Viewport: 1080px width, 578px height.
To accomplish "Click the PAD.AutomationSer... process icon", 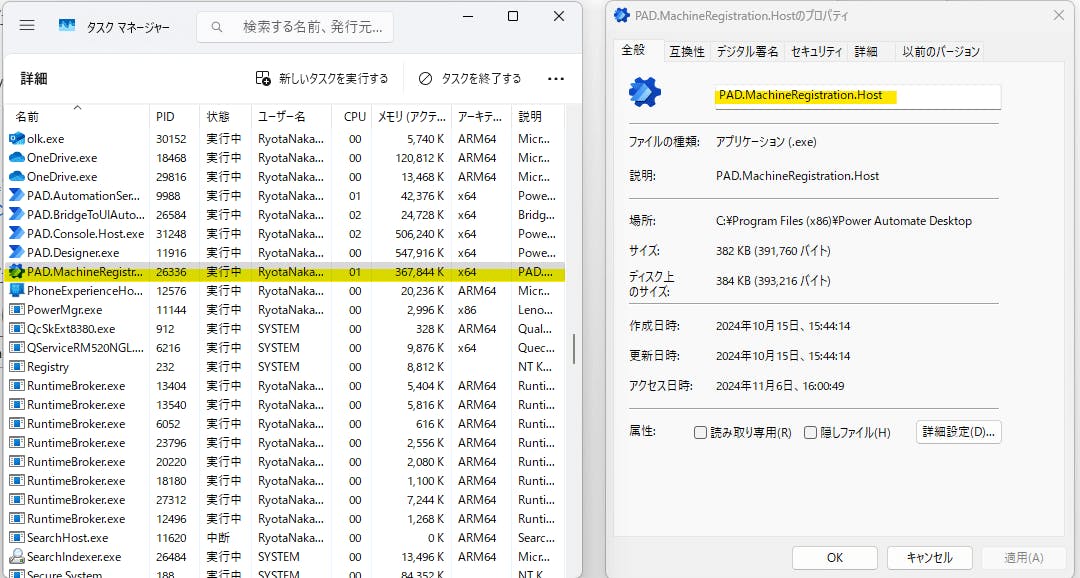I will (17, 196).
